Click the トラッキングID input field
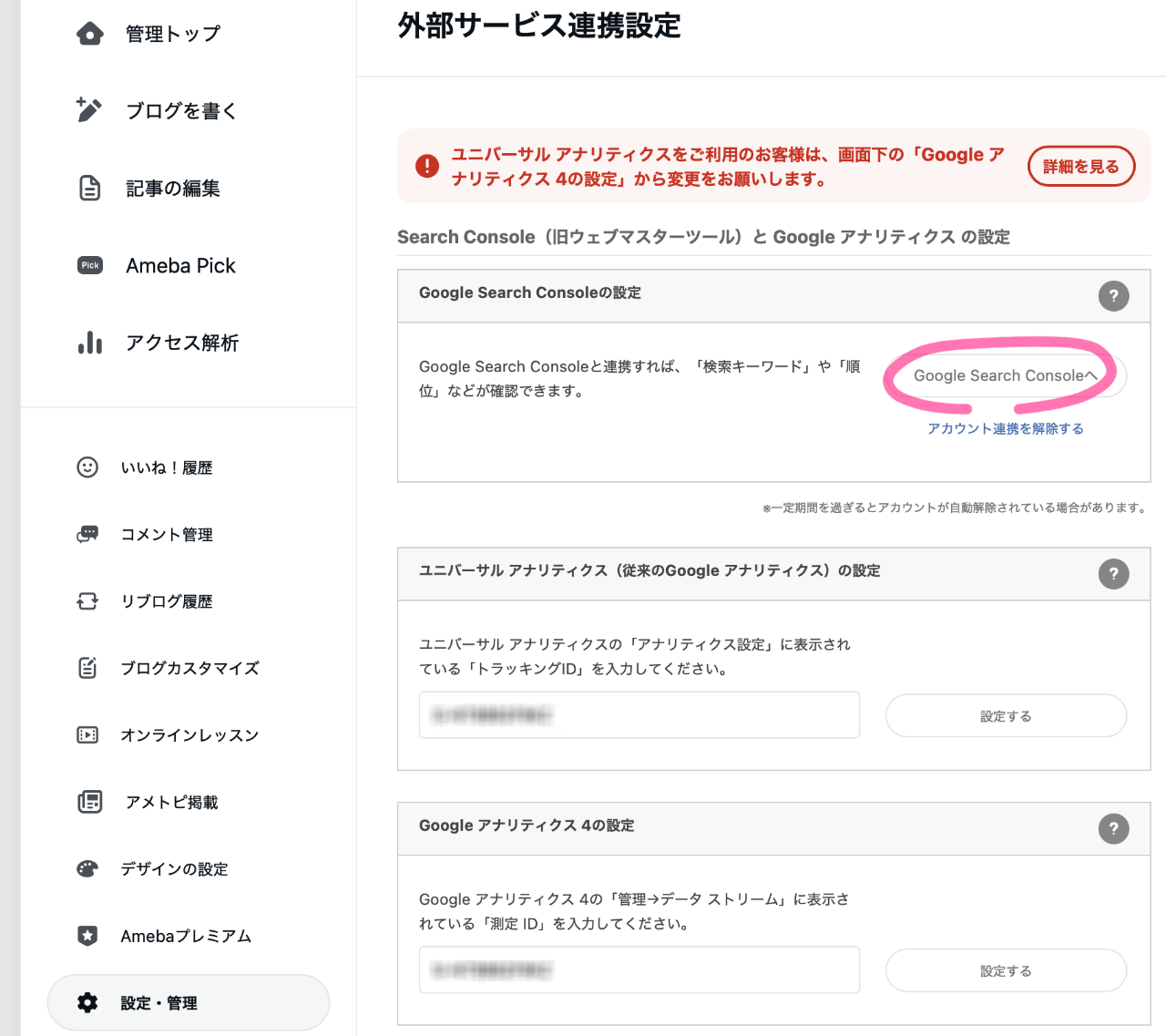Viewport: 1166px width, 1036px height. pyautogui.click(x=639, y=715)
